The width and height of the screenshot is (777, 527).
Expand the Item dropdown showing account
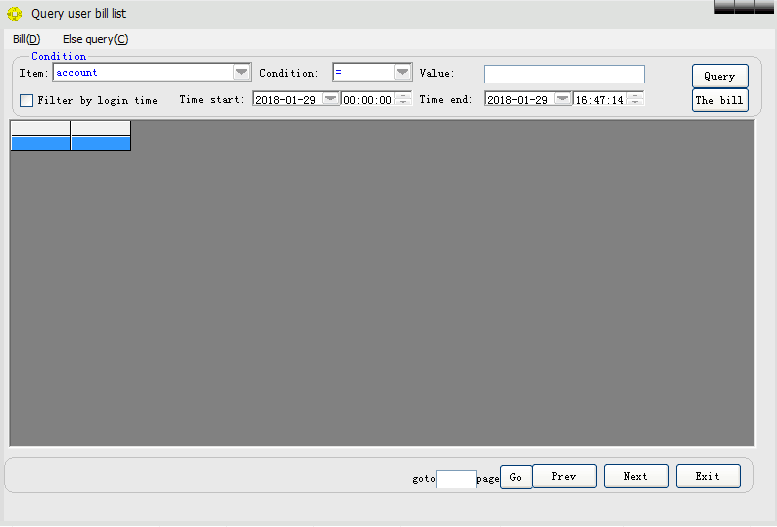point(241,72)
